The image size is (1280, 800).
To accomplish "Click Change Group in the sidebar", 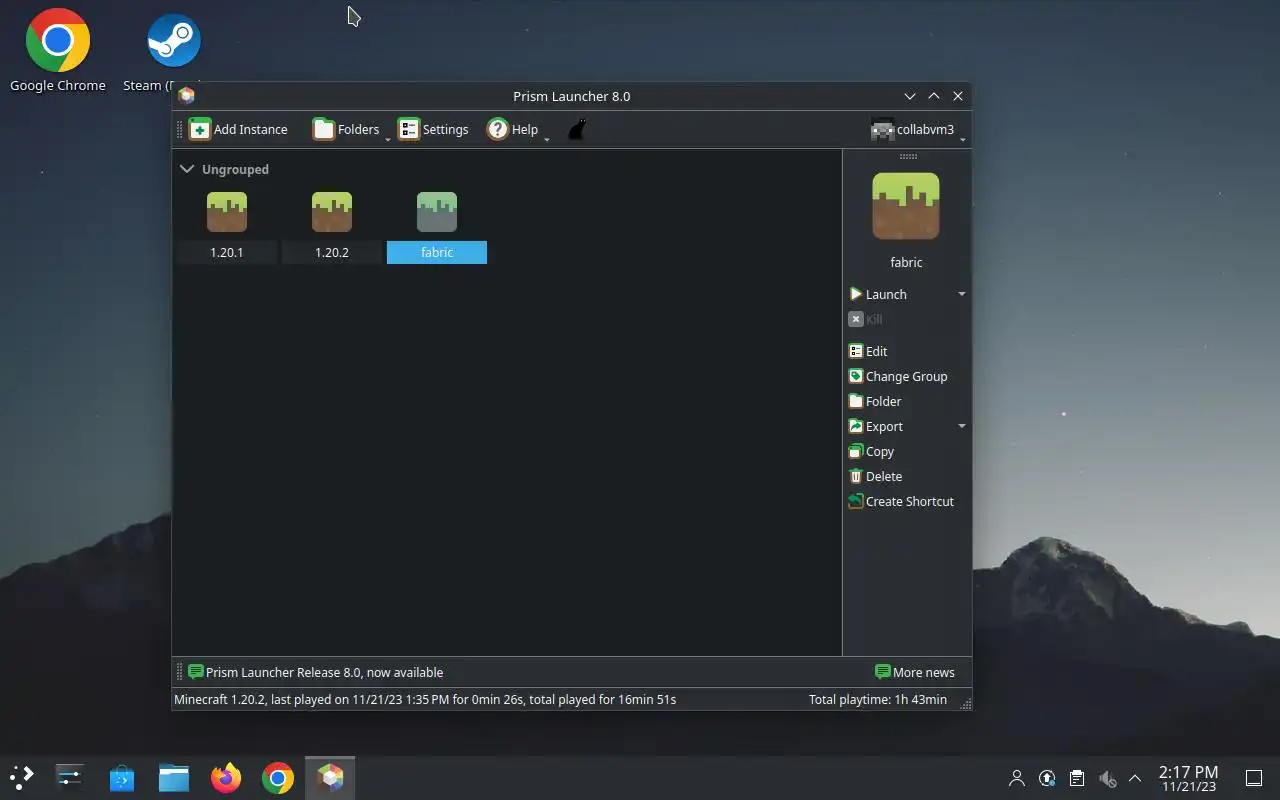I will click(x=898, y=376).
